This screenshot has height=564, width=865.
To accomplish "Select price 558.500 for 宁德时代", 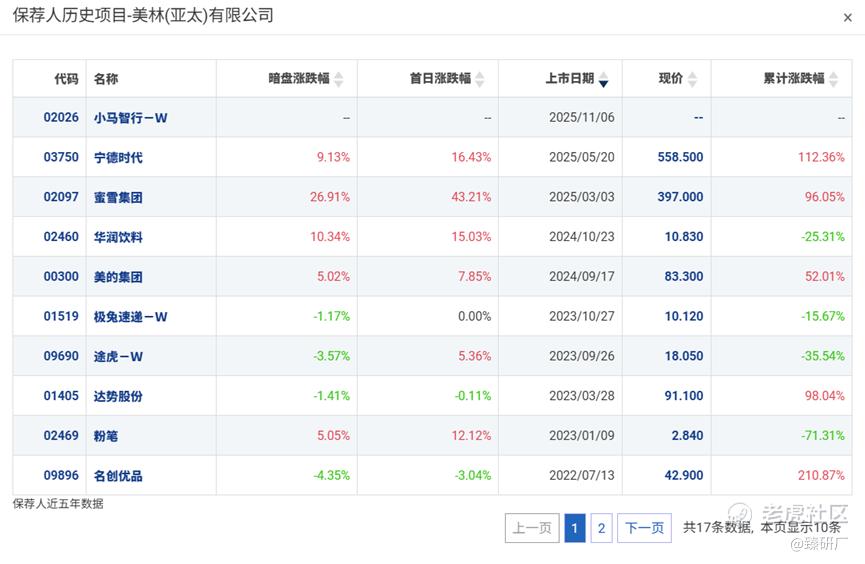I will pyautogui.click(x=680, y=157).
